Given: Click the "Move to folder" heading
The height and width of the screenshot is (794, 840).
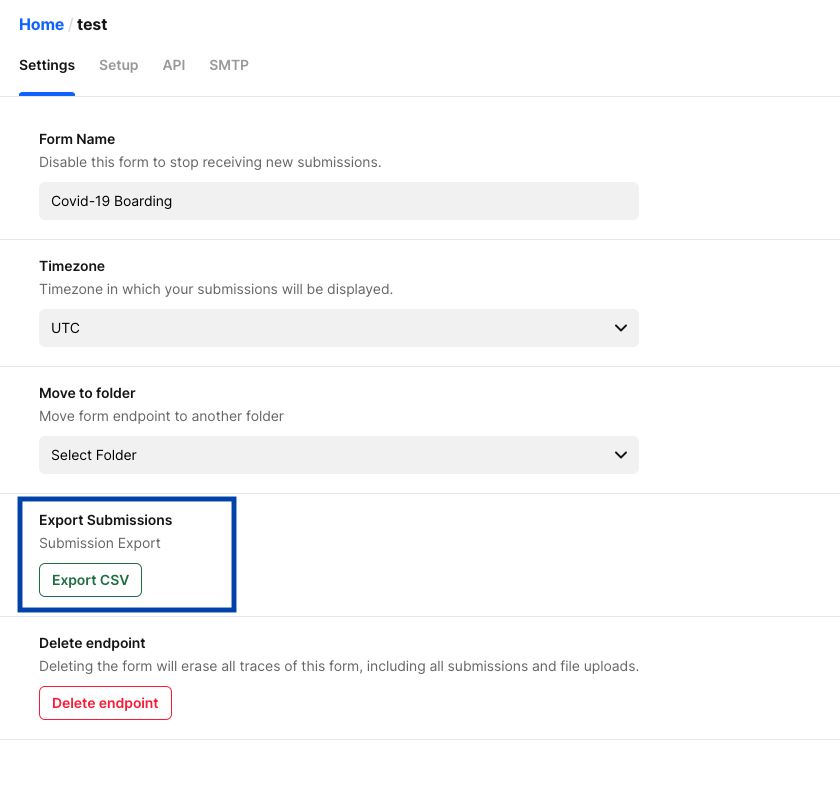Looking at the screenshot, I should [x=87, y=393].
